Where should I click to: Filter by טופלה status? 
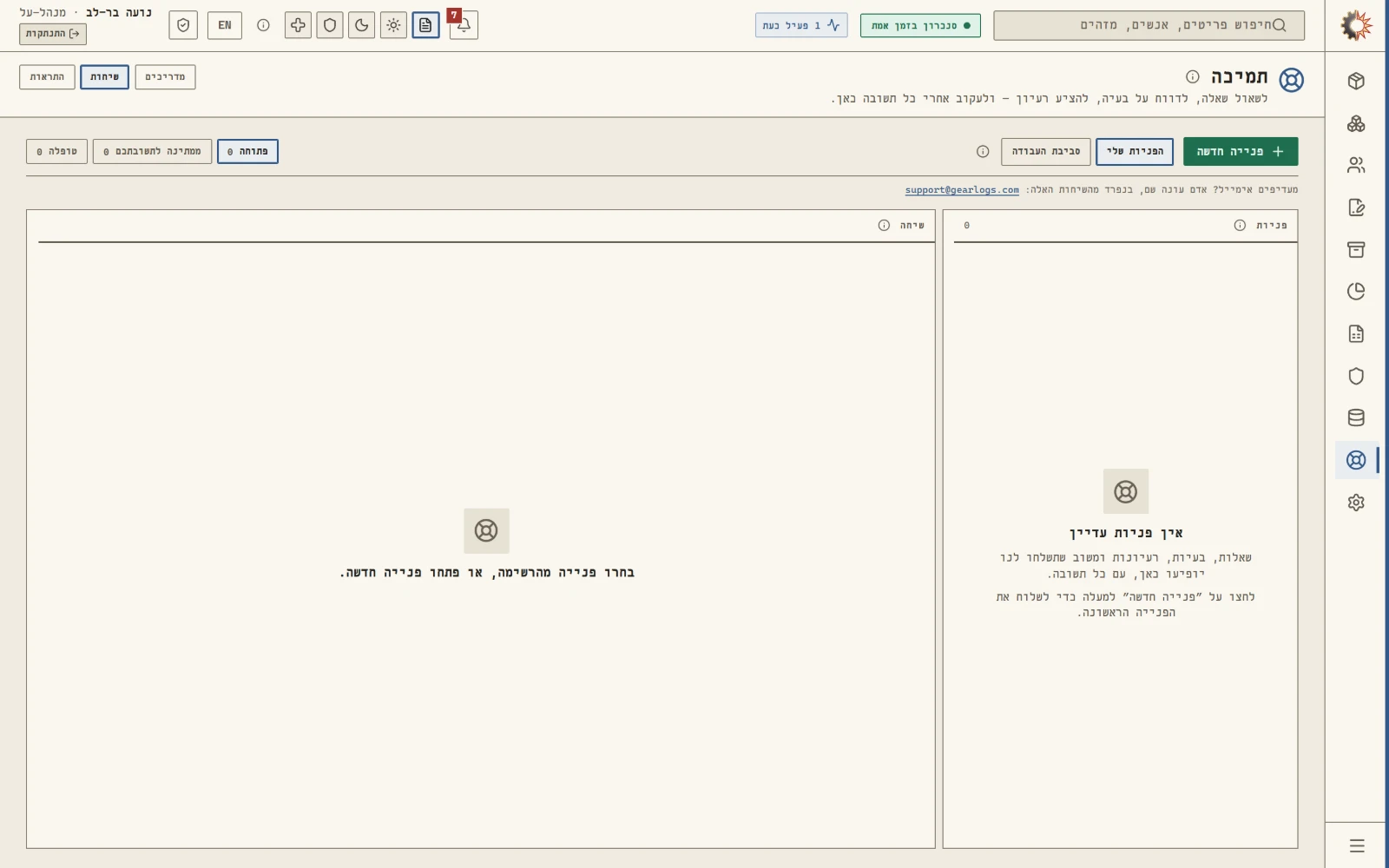point(56,151)
